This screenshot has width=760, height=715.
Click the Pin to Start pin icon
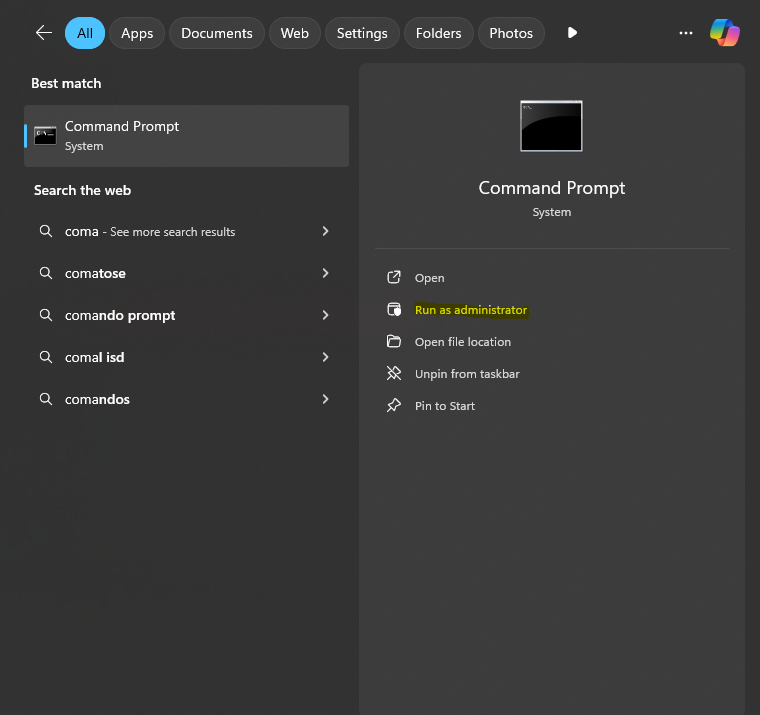tap(394, 405)
